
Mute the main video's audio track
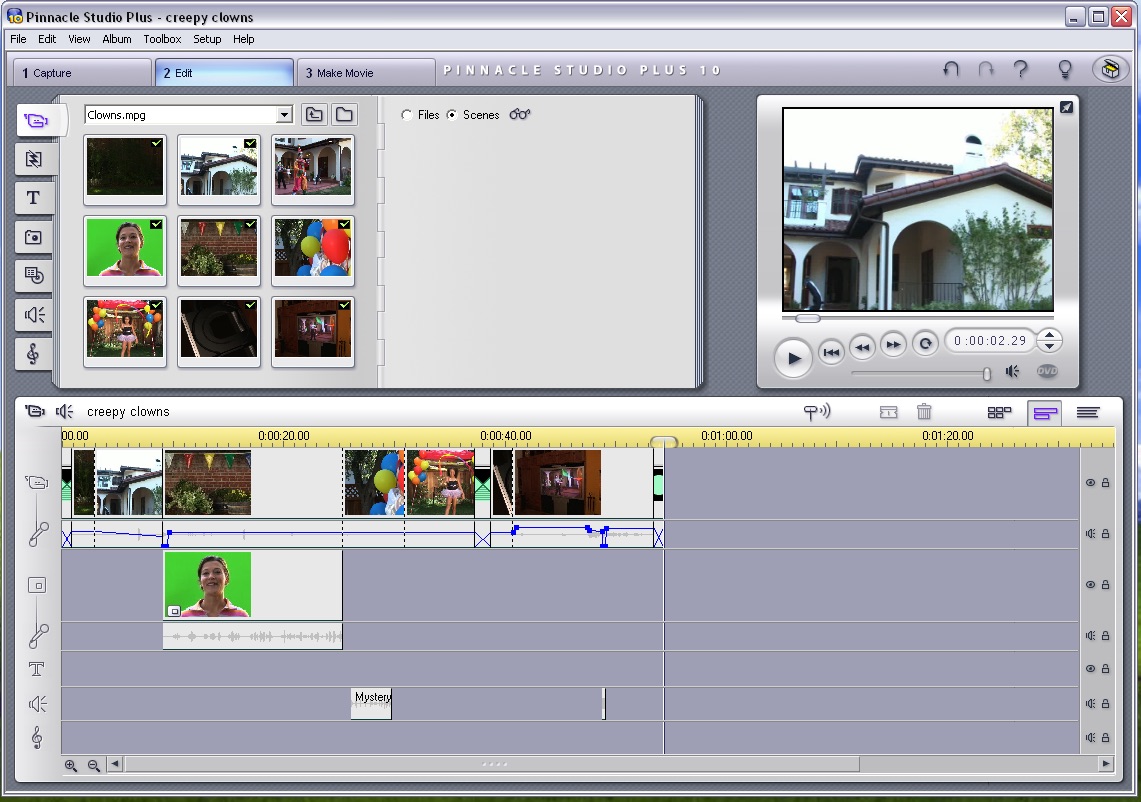[1090, 533]
